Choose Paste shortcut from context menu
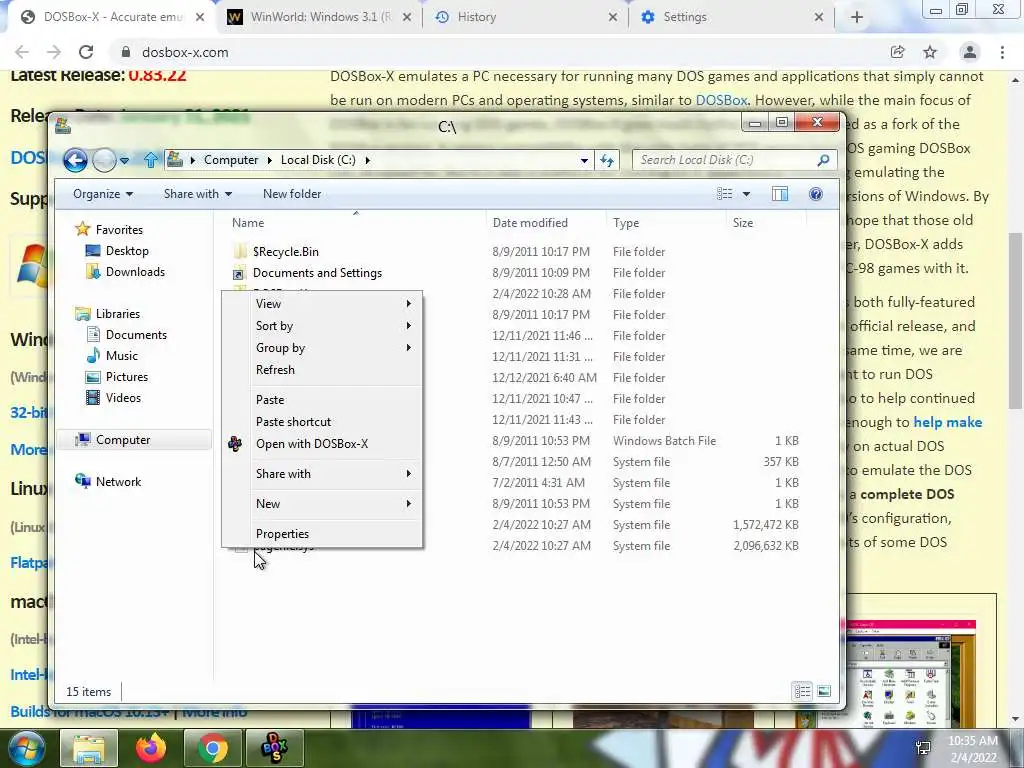The height and width of the screenshot is (768, 1024). click(323, 422)
